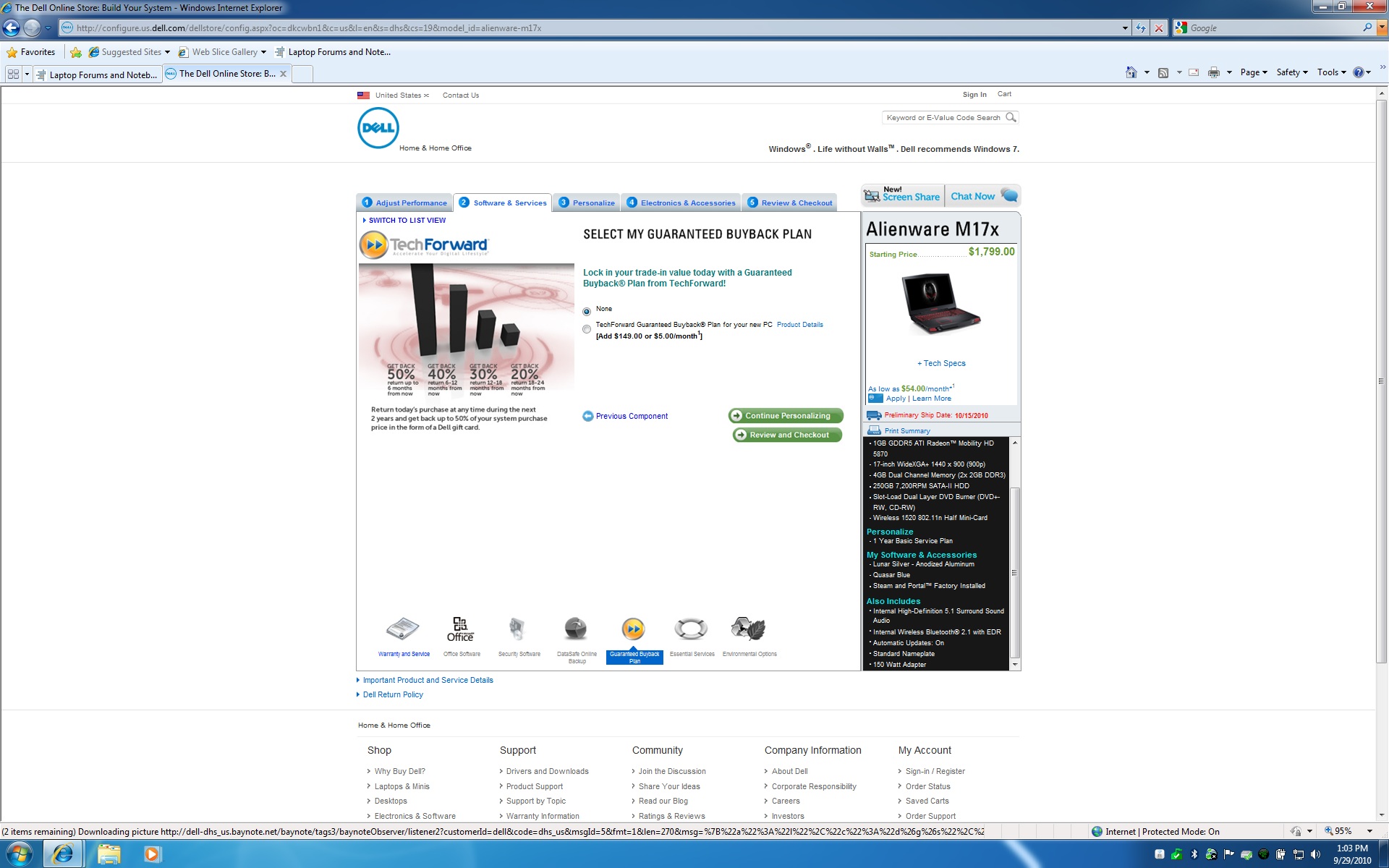The image size is (1389, 868).
Task: Click the taskbar volume speaker icon
Action: pos(1316,854)
